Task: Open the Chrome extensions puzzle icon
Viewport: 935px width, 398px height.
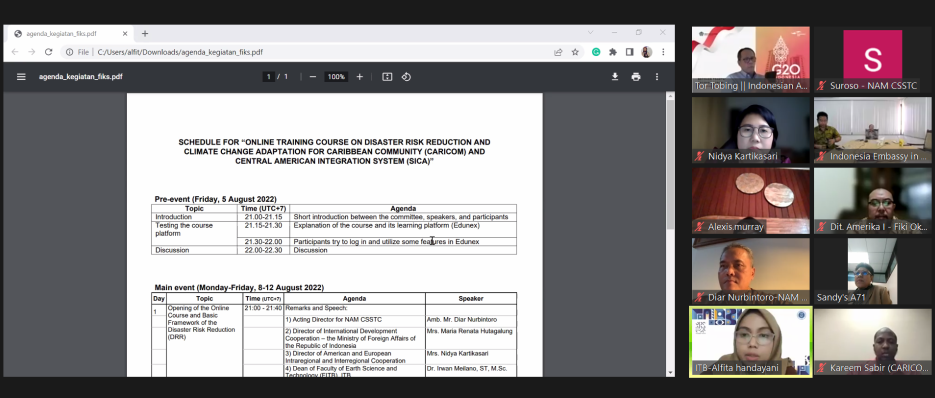Action: pyautogui.click(x=612, y=52)
